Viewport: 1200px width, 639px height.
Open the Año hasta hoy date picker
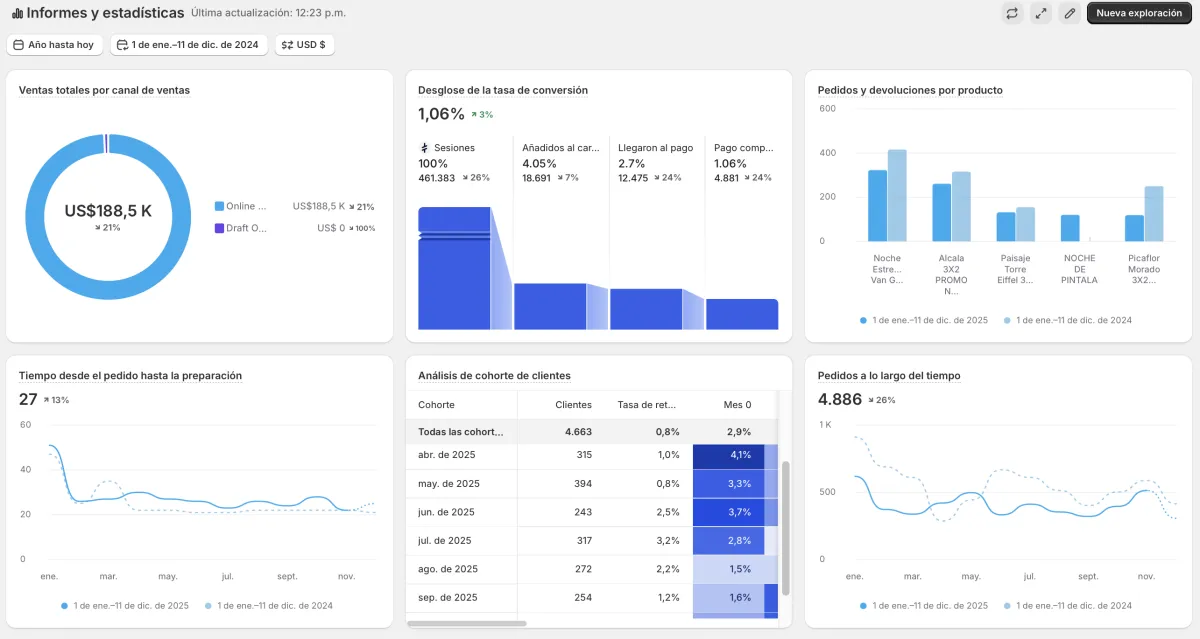point(54,45)
